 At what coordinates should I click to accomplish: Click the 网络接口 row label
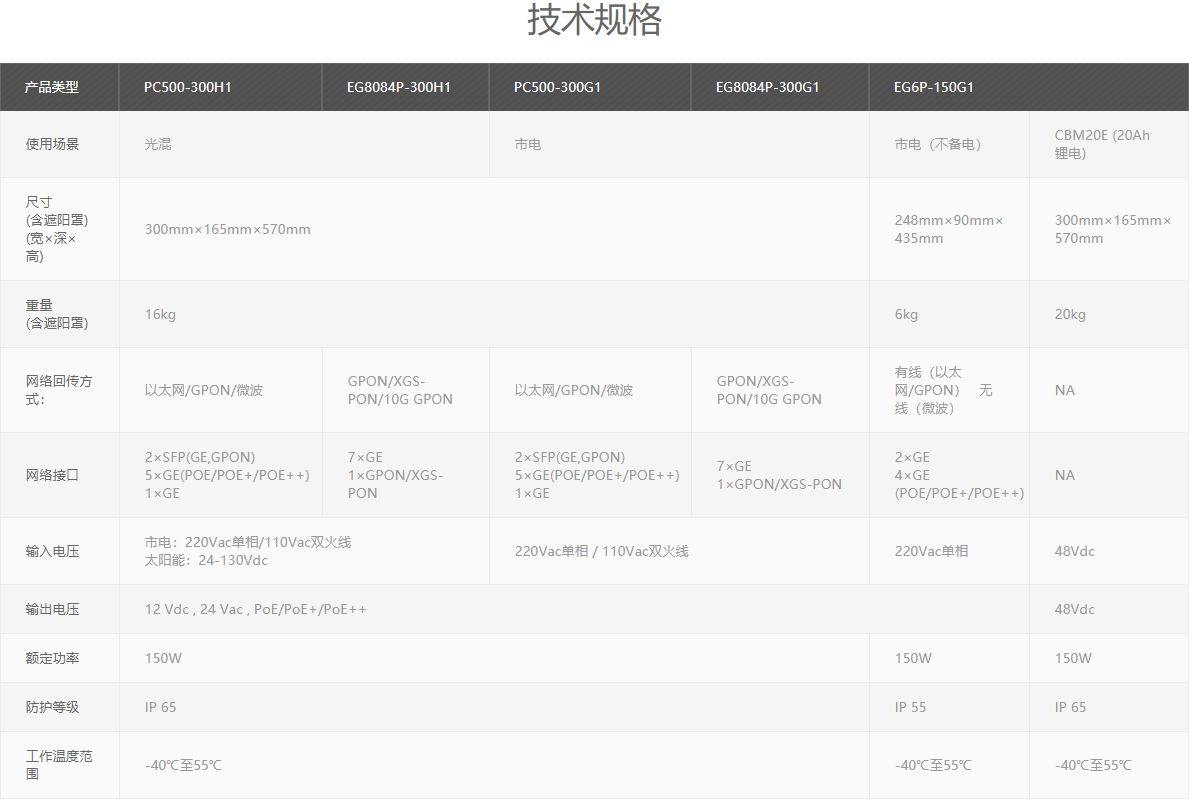pos(59,475)
